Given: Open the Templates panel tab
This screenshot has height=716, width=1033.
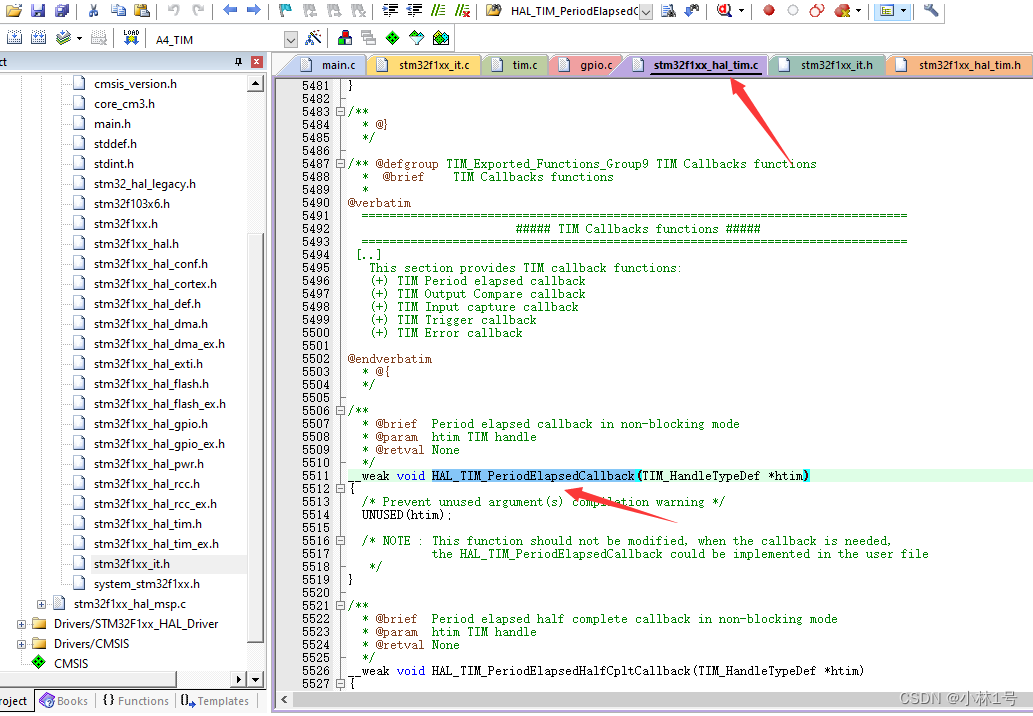Looking at the screenshot, I should click(x=215, y=701).
